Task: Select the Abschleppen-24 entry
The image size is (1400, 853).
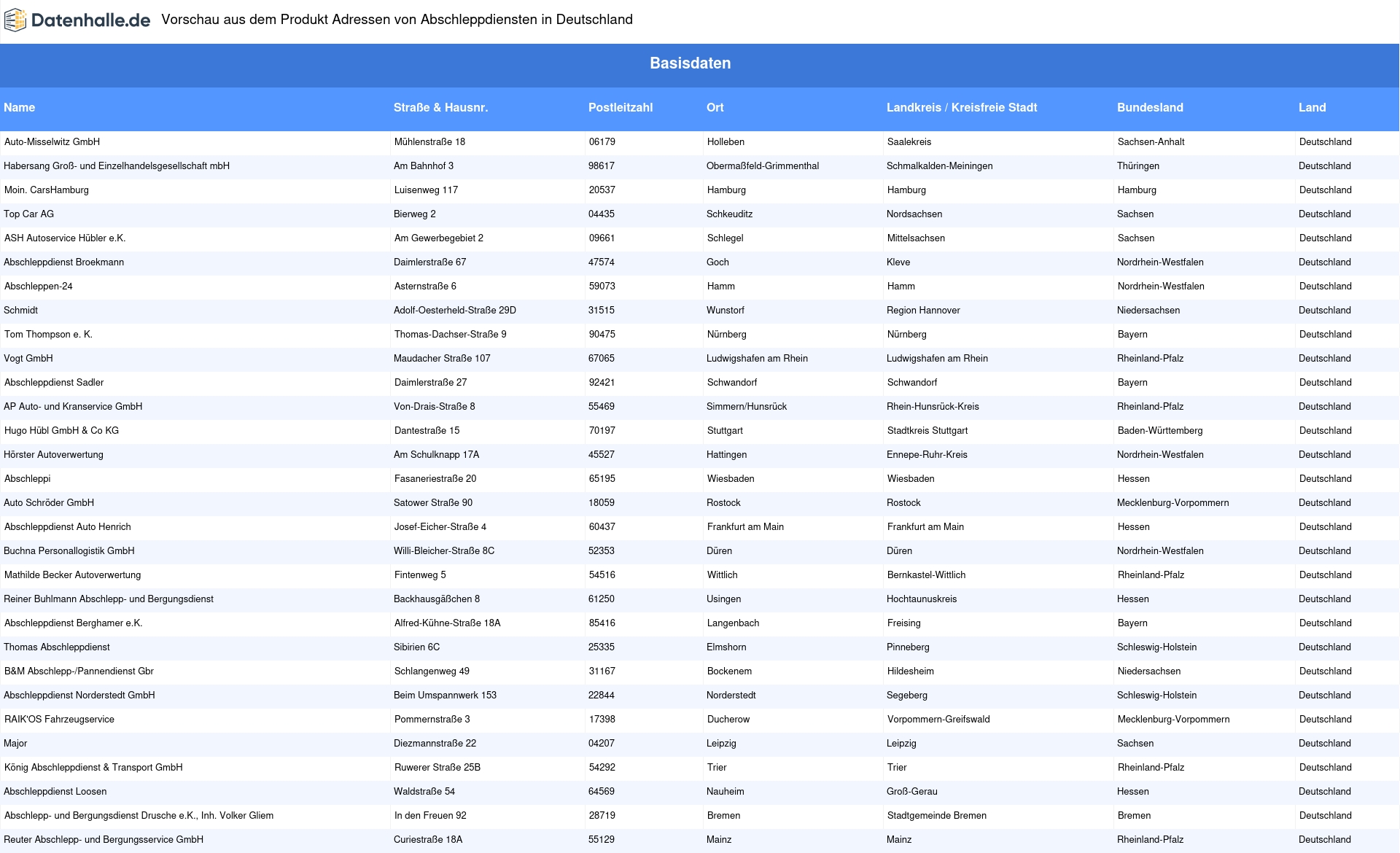Action: click(39, 287)
